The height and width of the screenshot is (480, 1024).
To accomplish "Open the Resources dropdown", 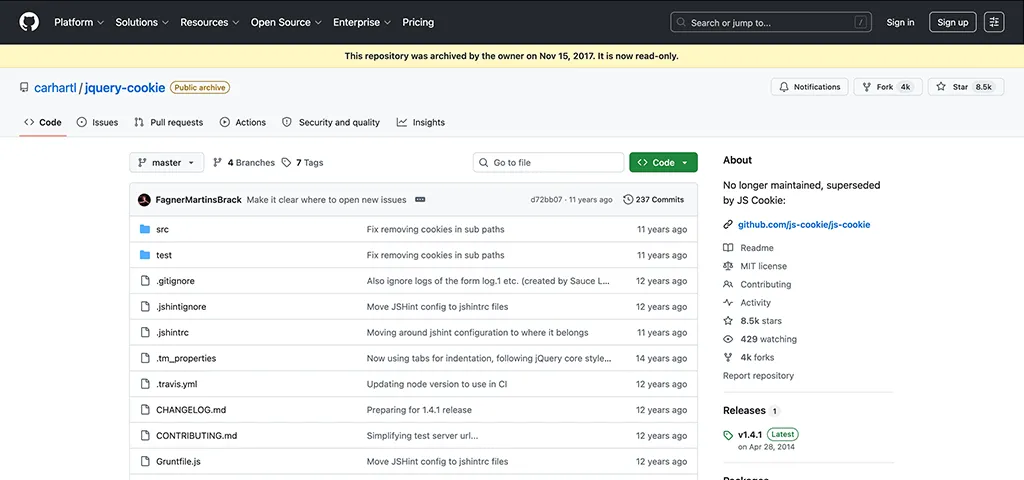I will pos(210,22).
